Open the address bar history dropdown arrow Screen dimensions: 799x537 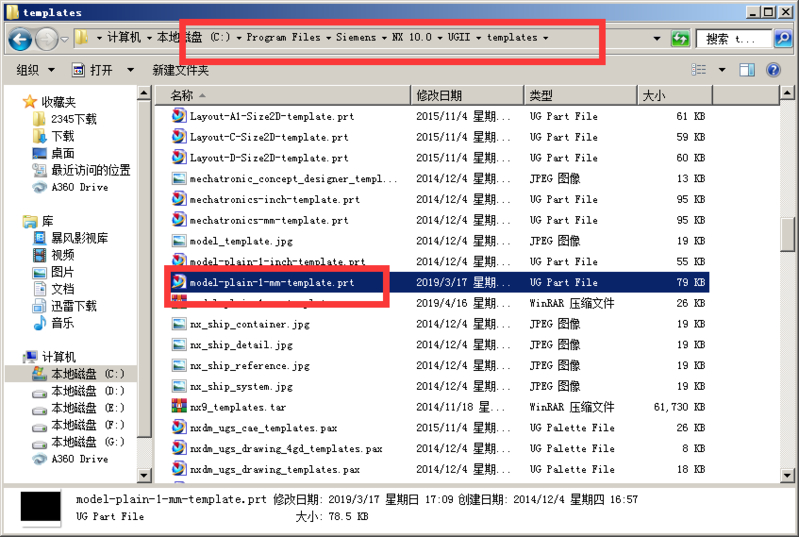tap(657, 38)
